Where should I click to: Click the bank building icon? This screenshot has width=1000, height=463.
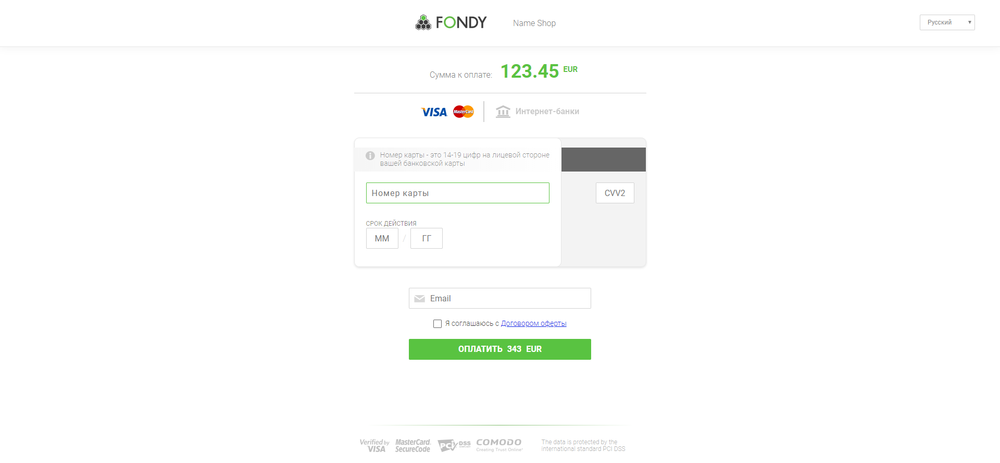[x=503, y=112]
